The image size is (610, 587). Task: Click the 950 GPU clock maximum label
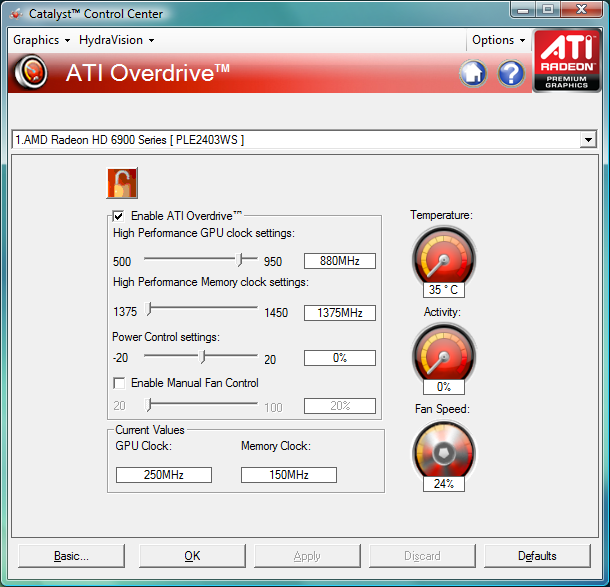click(x=273, y=262)
